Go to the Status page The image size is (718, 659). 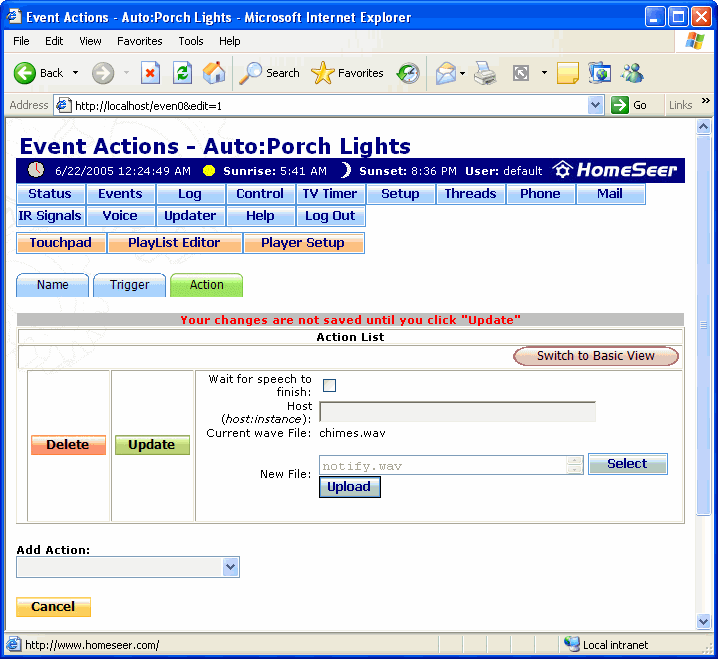click(x=50, y=194)
